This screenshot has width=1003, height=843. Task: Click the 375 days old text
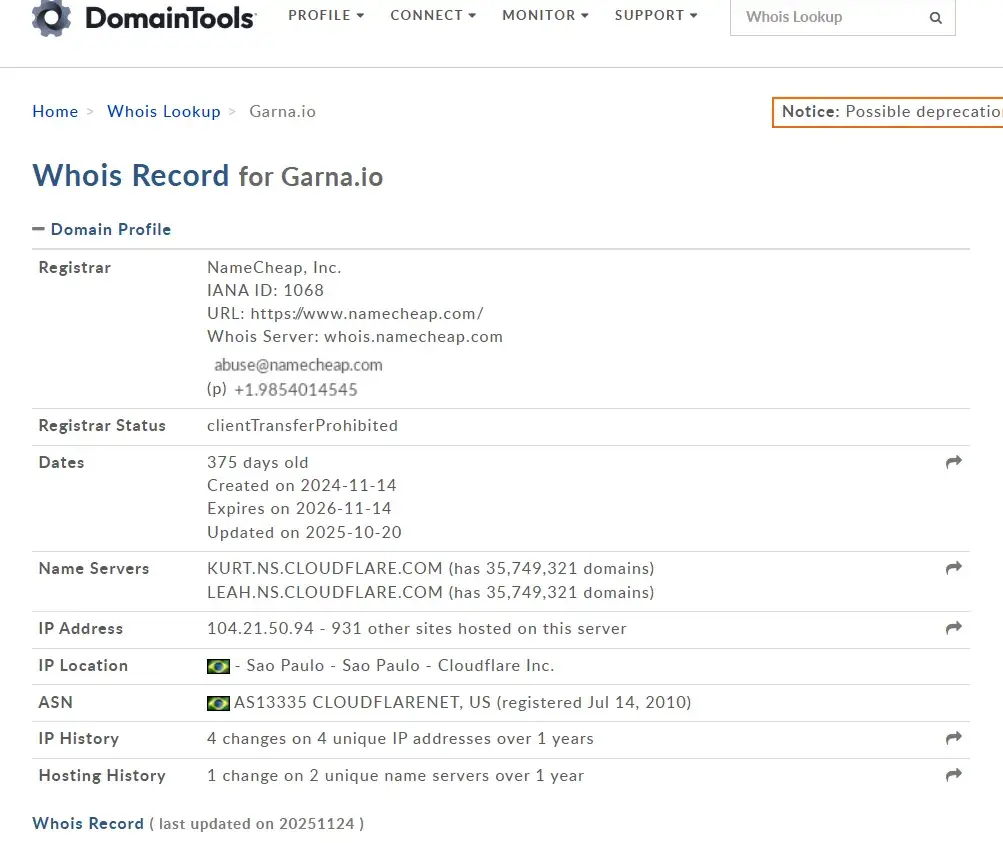coord(257,462)
